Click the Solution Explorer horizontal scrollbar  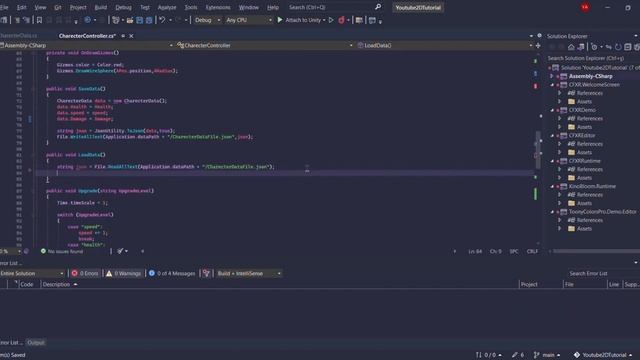(596, 251)
